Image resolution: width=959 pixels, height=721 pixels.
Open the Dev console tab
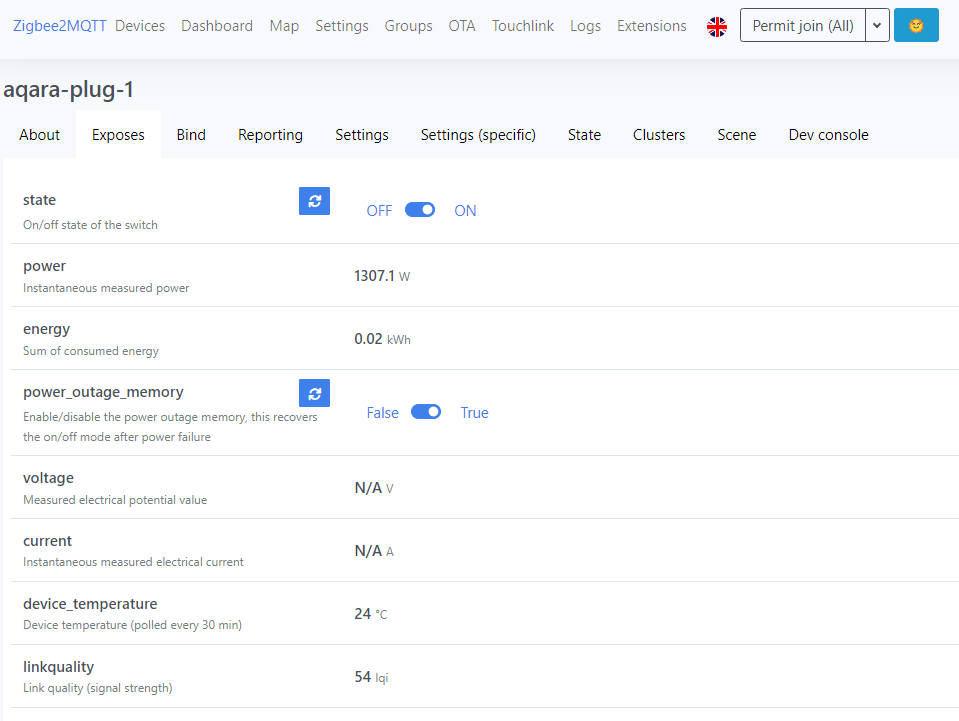[828, 135]
